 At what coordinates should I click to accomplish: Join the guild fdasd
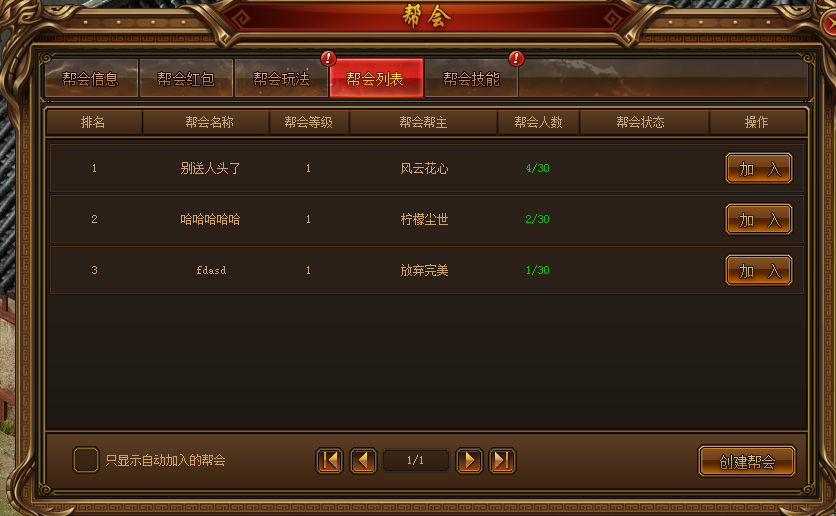point(759,270)
